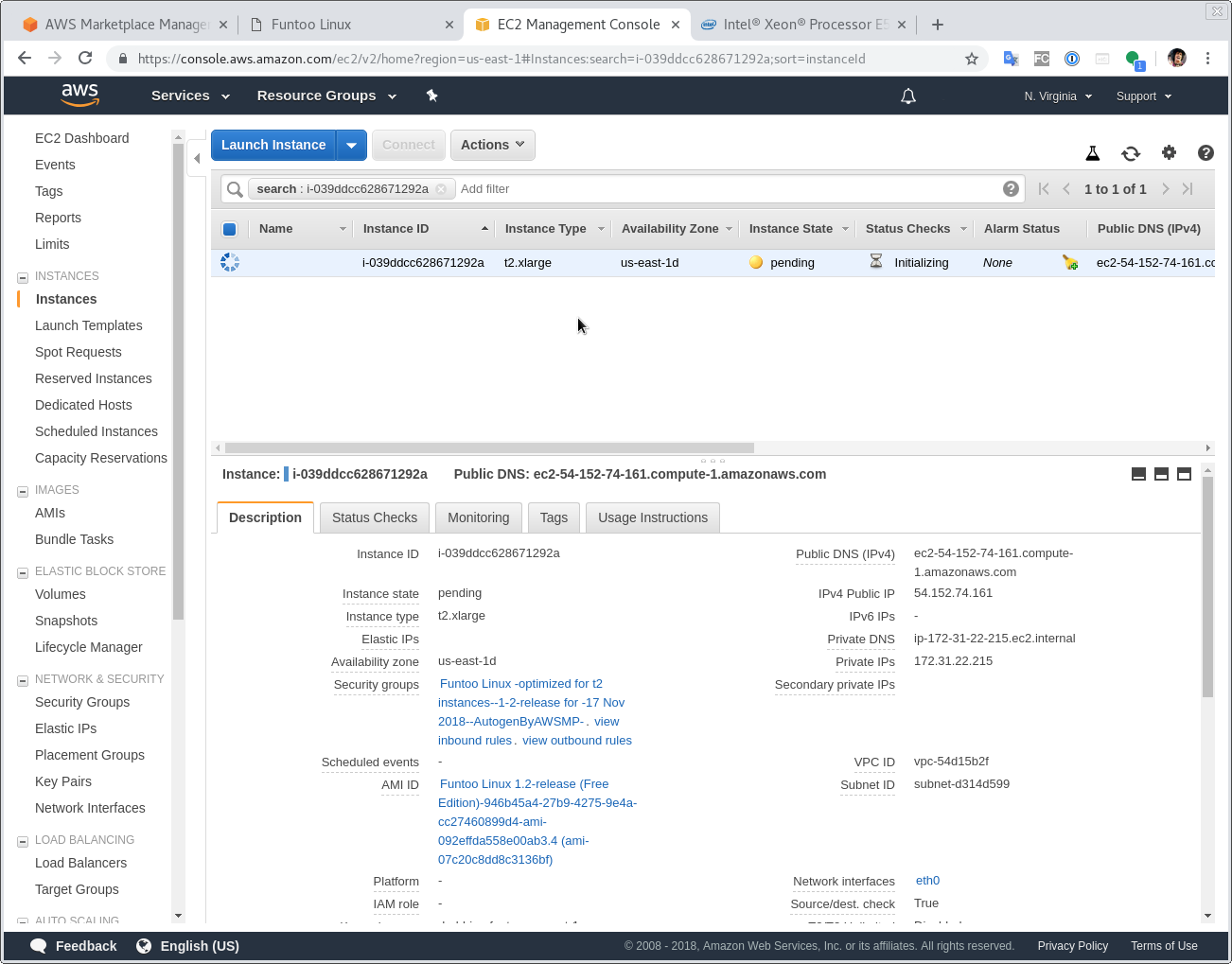The width and height of the screenshot is (1232, 964).
Task: Go to last page of results
Action: point(1188,189)
